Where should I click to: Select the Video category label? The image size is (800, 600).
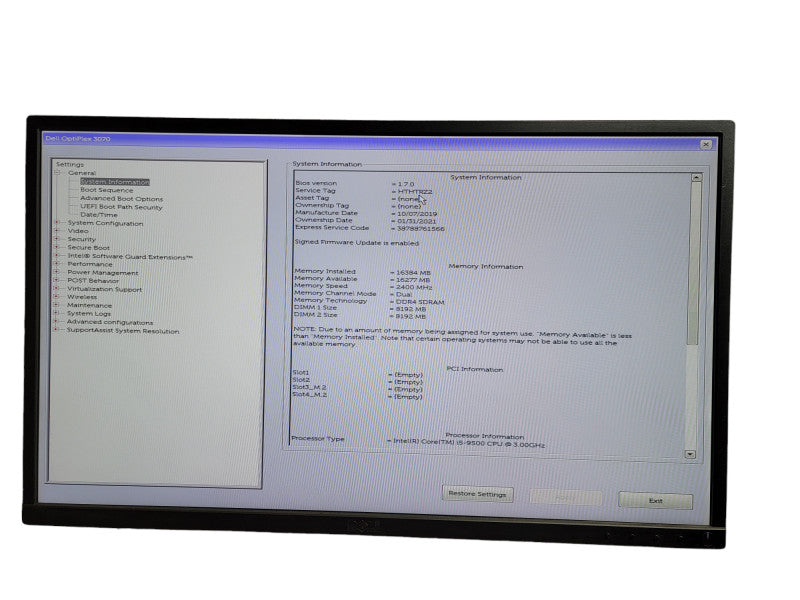[78, 231]
